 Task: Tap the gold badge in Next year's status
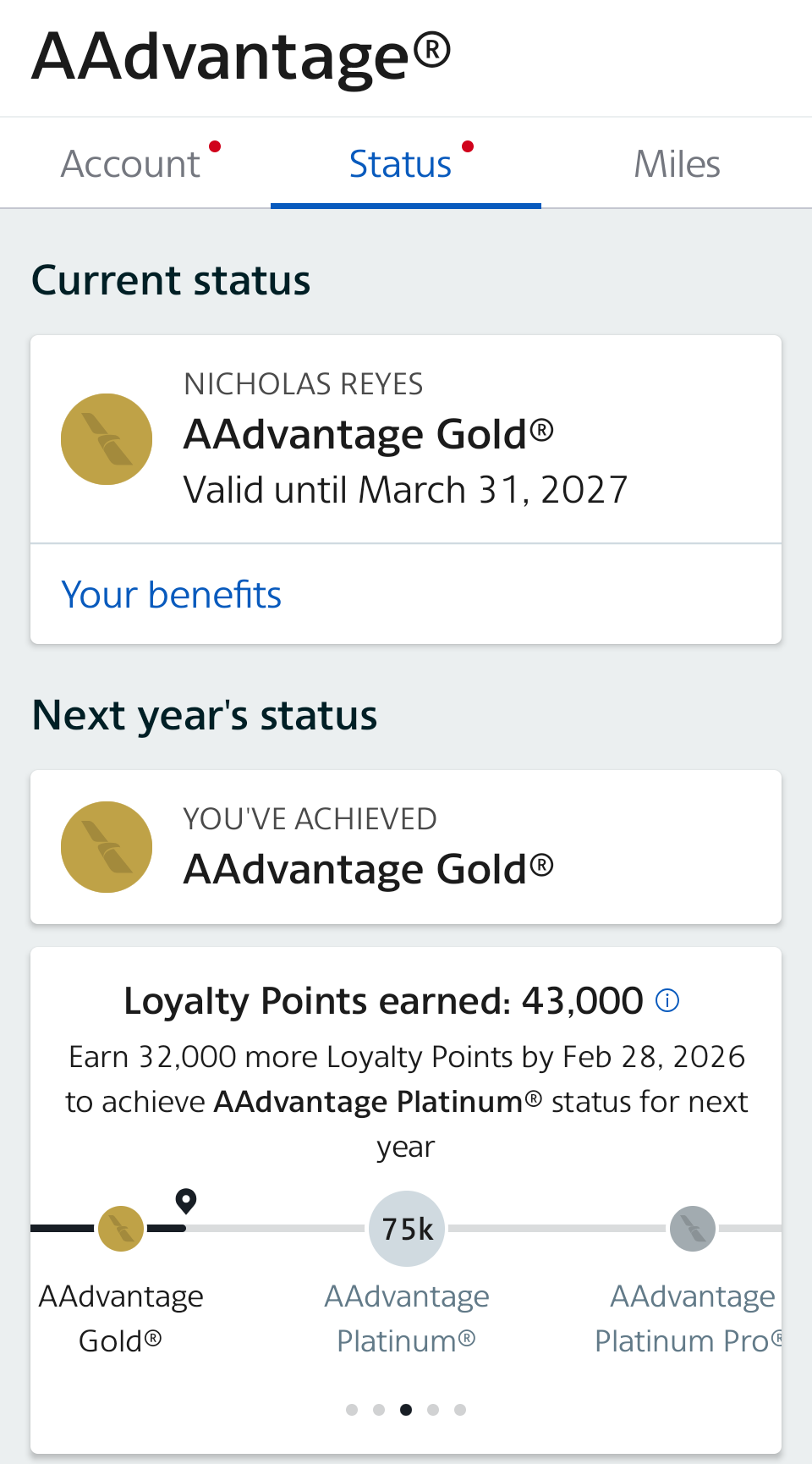click(107, 847)
